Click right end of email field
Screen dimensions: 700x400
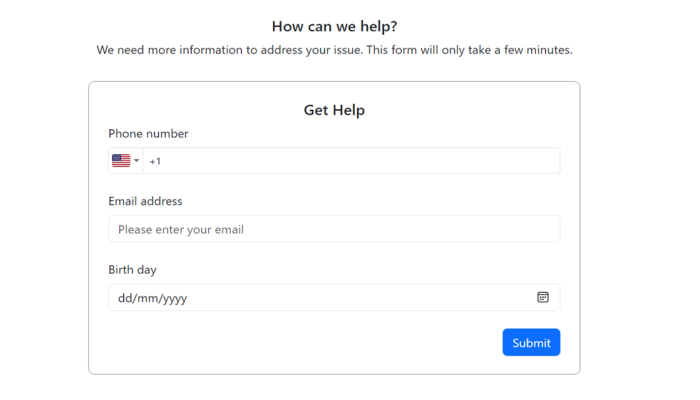[547, 229]
